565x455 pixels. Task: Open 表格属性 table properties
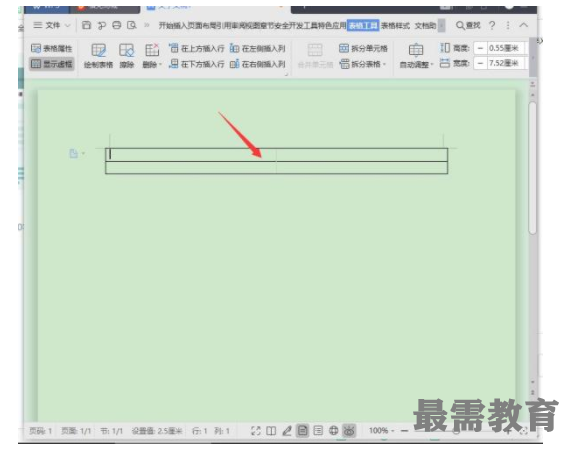click(52, 48)
